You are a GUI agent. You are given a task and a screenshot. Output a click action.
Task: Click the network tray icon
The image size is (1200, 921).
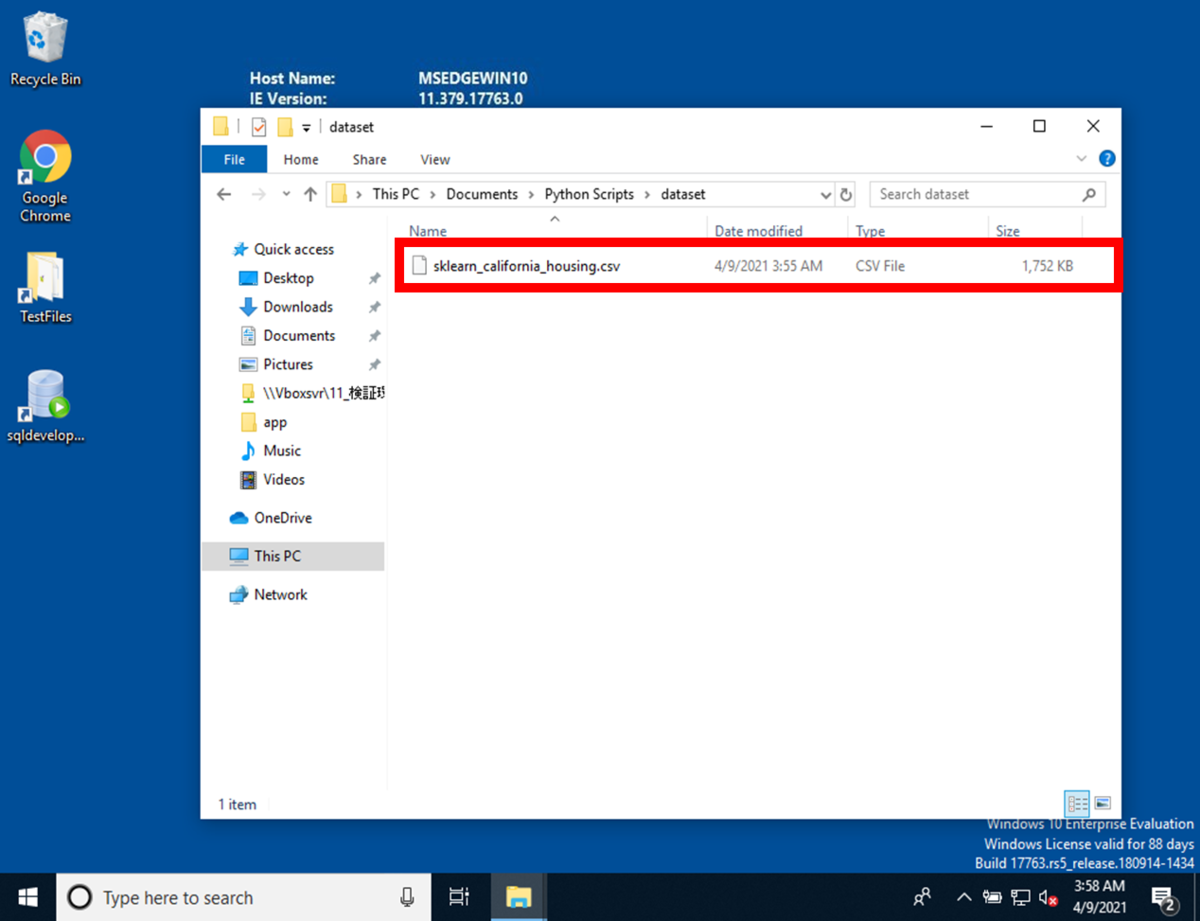coord(1020,897)
